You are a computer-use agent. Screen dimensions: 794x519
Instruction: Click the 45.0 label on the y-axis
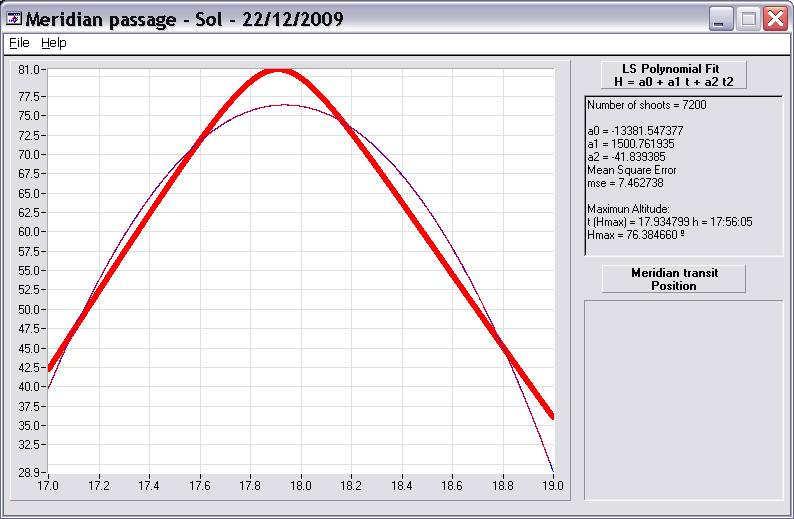29,348
